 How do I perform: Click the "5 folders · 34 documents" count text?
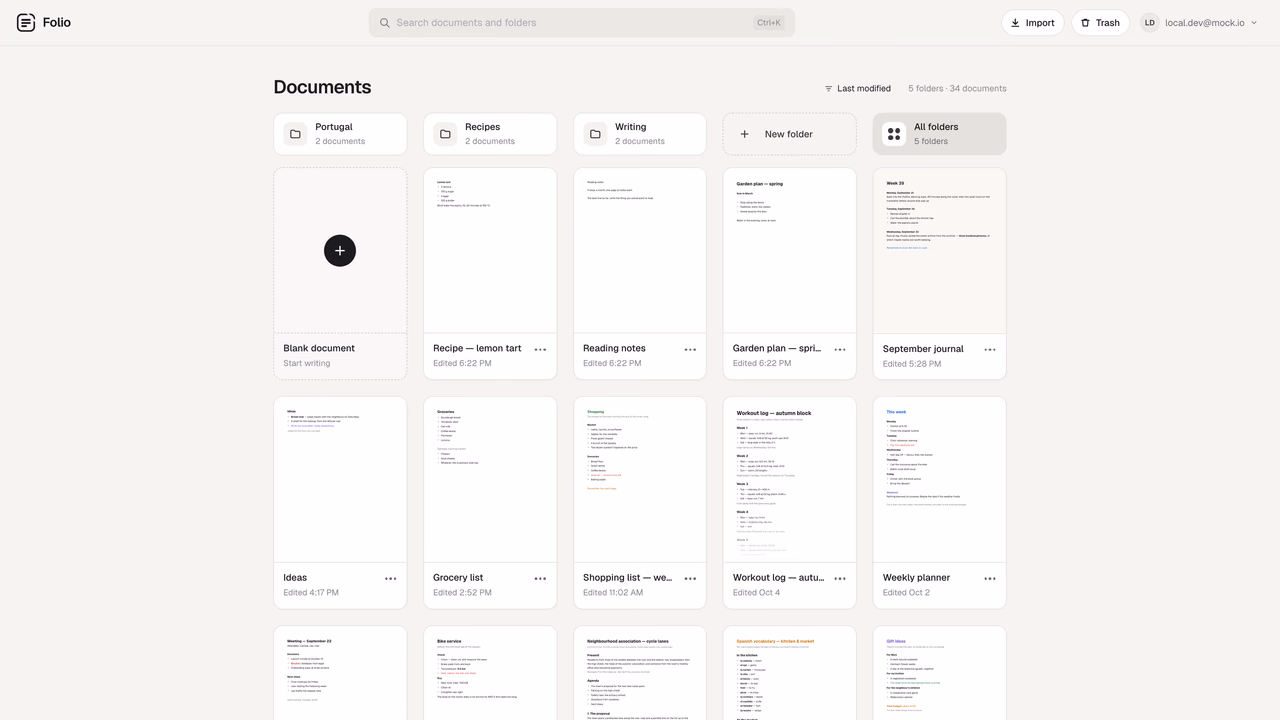(x=957, y=88)
